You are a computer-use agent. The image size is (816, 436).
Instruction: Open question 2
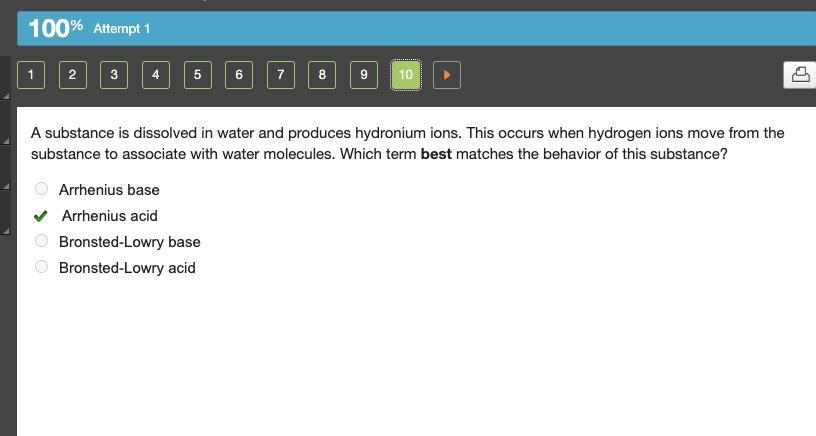point(72,75)
